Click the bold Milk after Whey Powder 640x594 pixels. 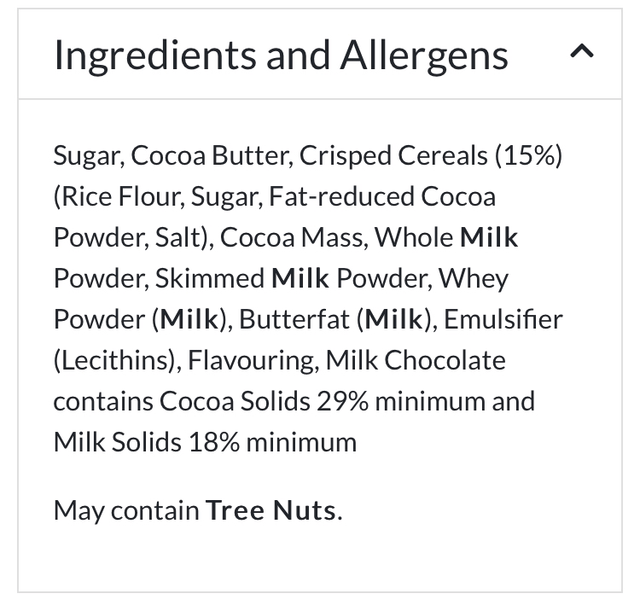189,319
